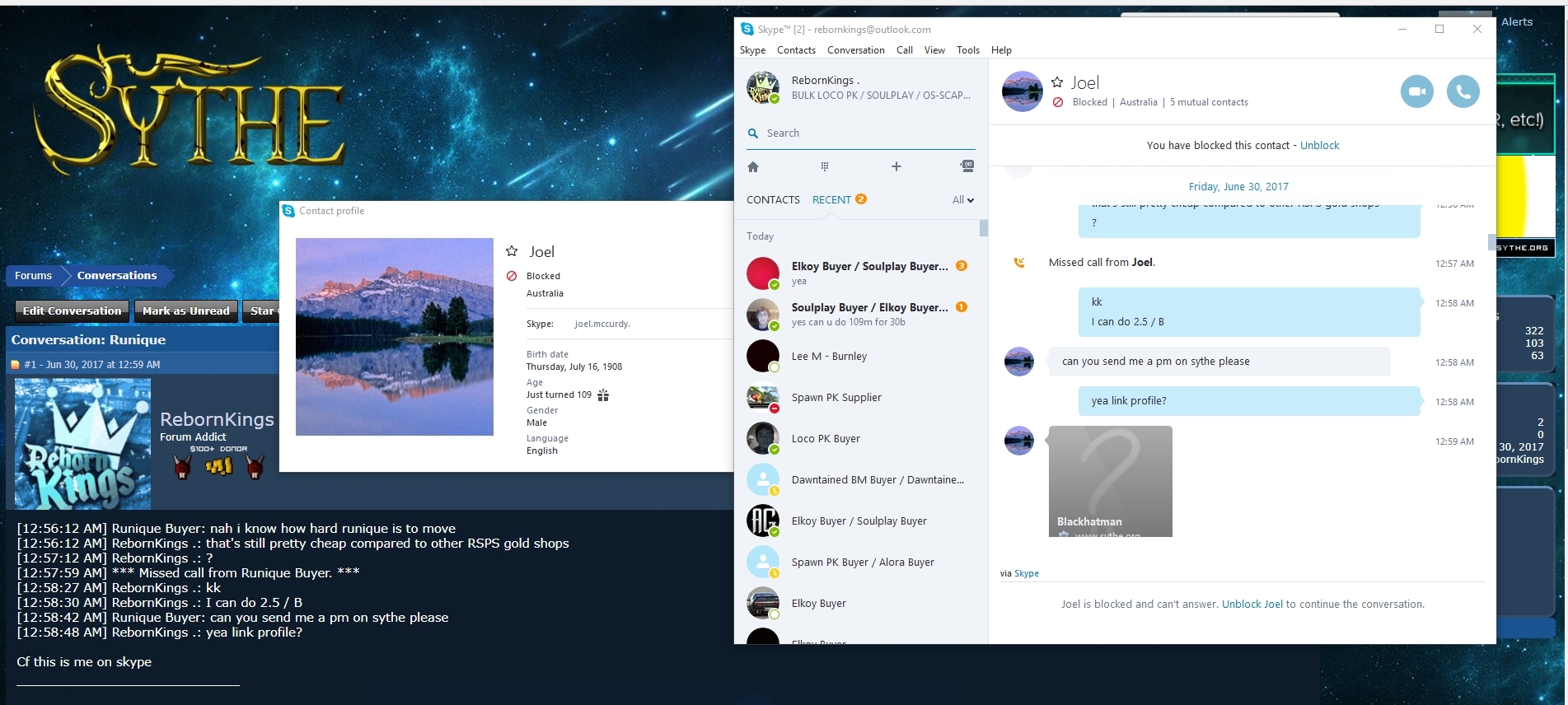
Task: Open Skype home icon
Action: coord(753,167)
